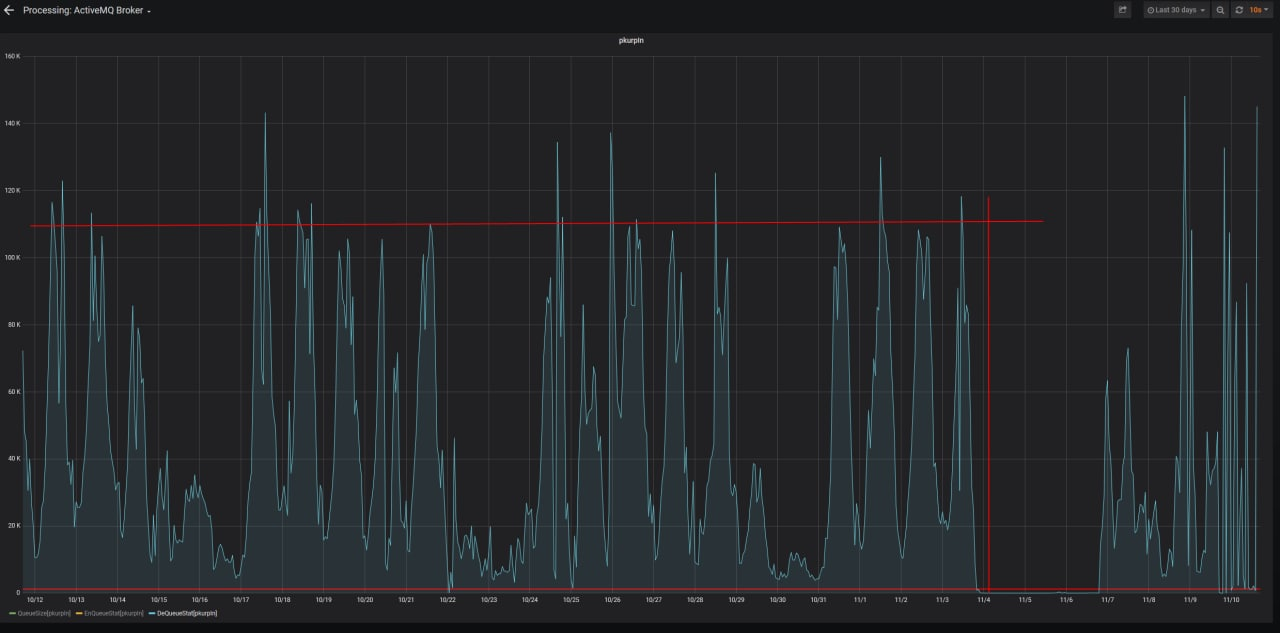1280x633 pixels.
Task: Toggle the QueueSize[pkurpin] series visibility
Action: tap(45, 613)
